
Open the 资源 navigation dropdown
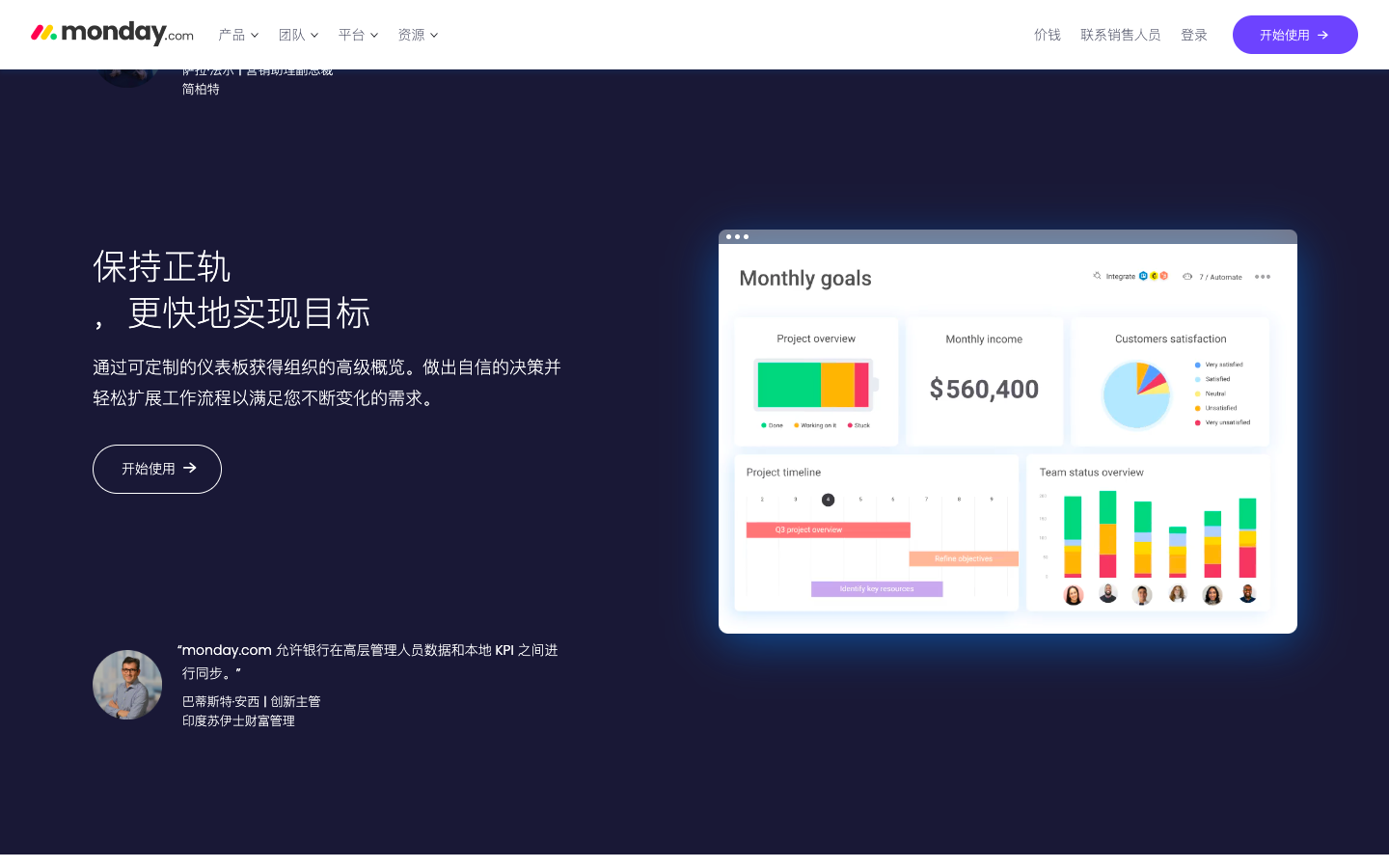[x=418, y=35]
